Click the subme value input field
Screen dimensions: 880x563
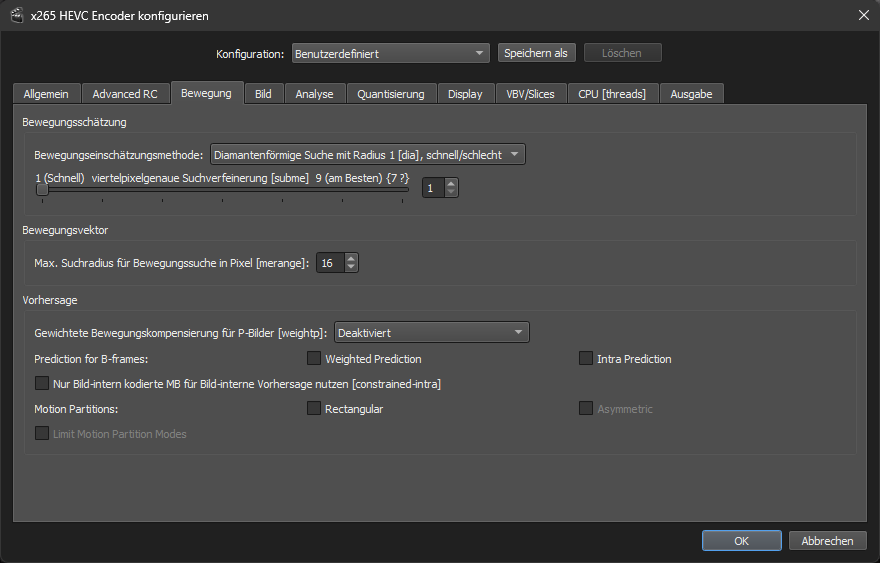coord(433,187)
